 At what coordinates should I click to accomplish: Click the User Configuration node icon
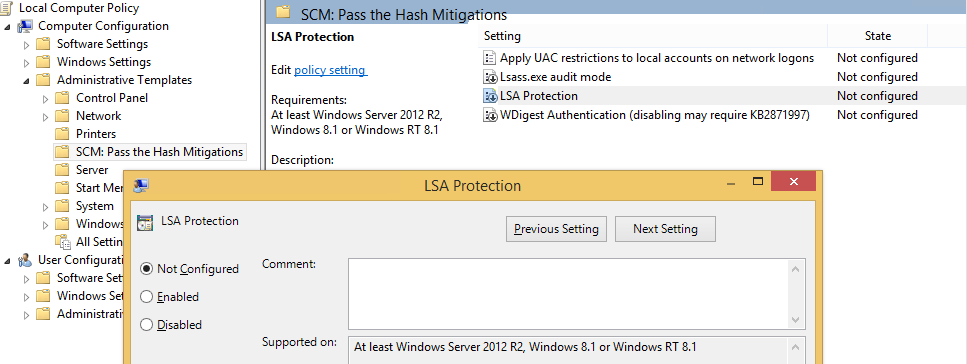(x=25, y=260)
